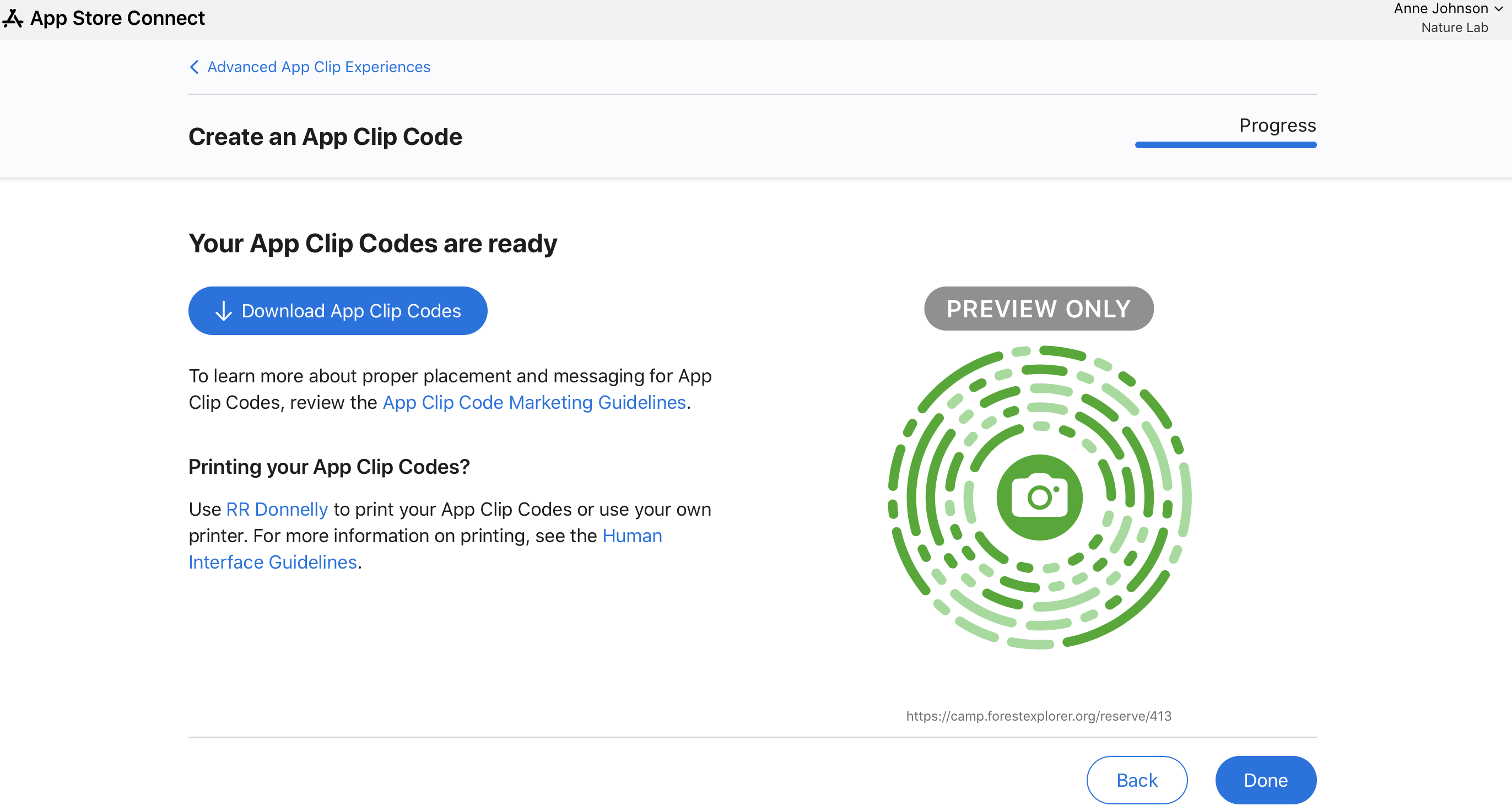
Task: Click the PREVIEW ONLY label badge
Action: pyautogui.click(x=1038, y=308)
